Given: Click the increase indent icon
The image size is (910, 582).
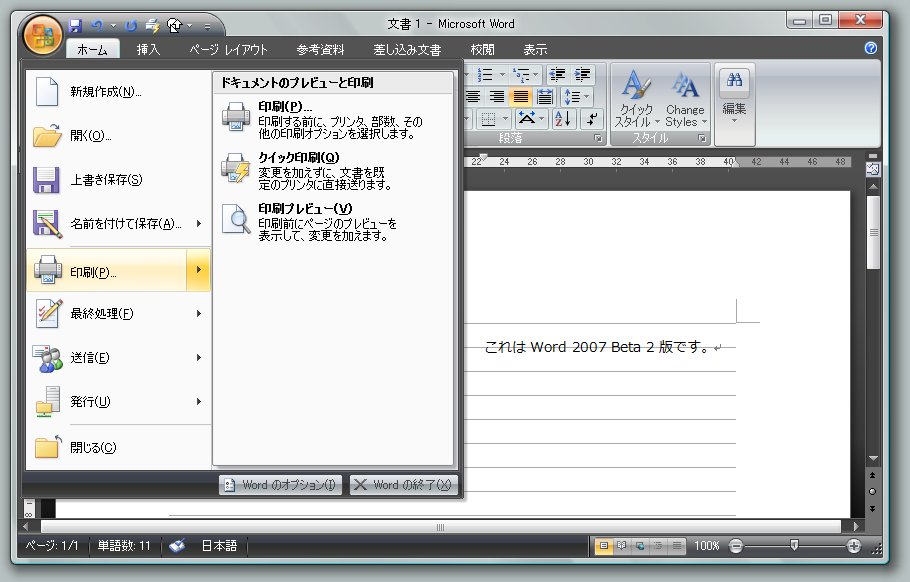Looking at the screenshot, I should coord(582,75).
